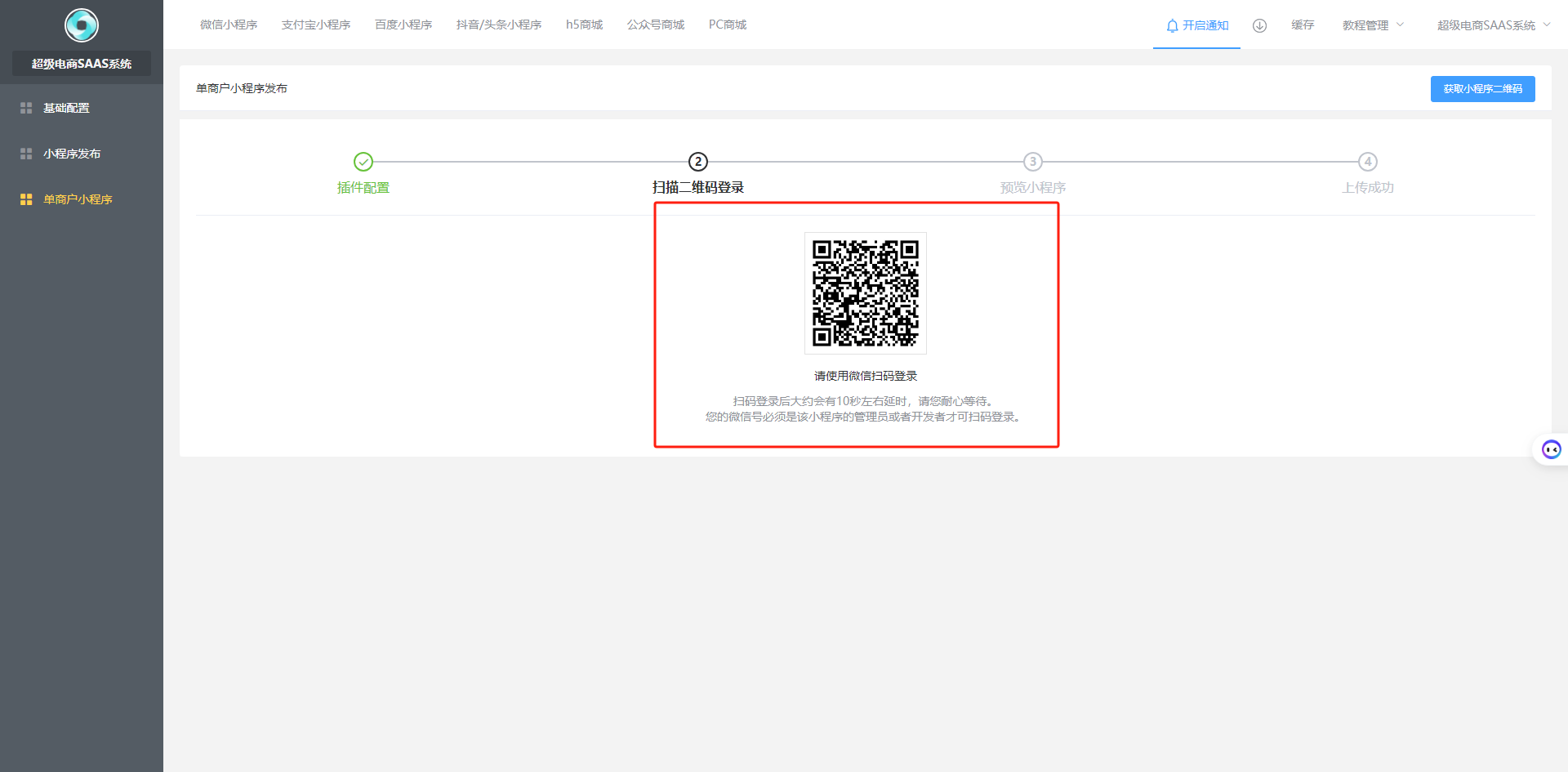Switch to the 支付宝小程序 tab

316,25
